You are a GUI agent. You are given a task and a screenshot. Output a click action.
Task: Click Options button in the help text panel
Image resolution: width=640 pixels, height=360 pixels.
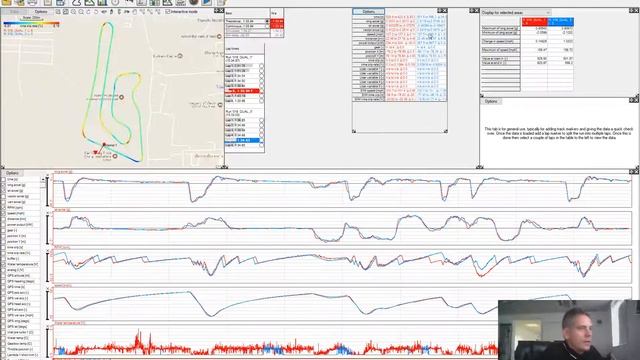491,101
